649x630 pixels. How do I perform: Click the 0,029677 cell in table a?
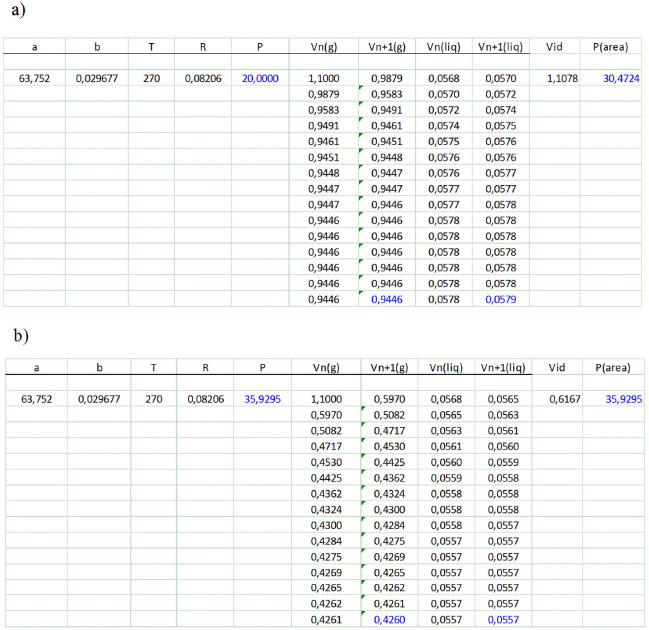97,77
